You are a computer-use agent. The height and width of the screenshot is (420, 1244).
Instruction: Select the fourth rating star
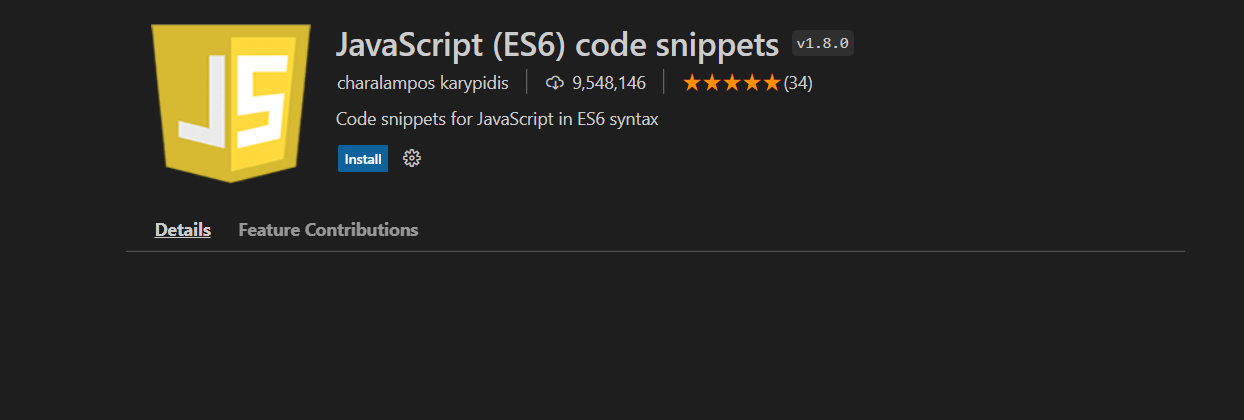pyautogui.click(x=751, y=83)
